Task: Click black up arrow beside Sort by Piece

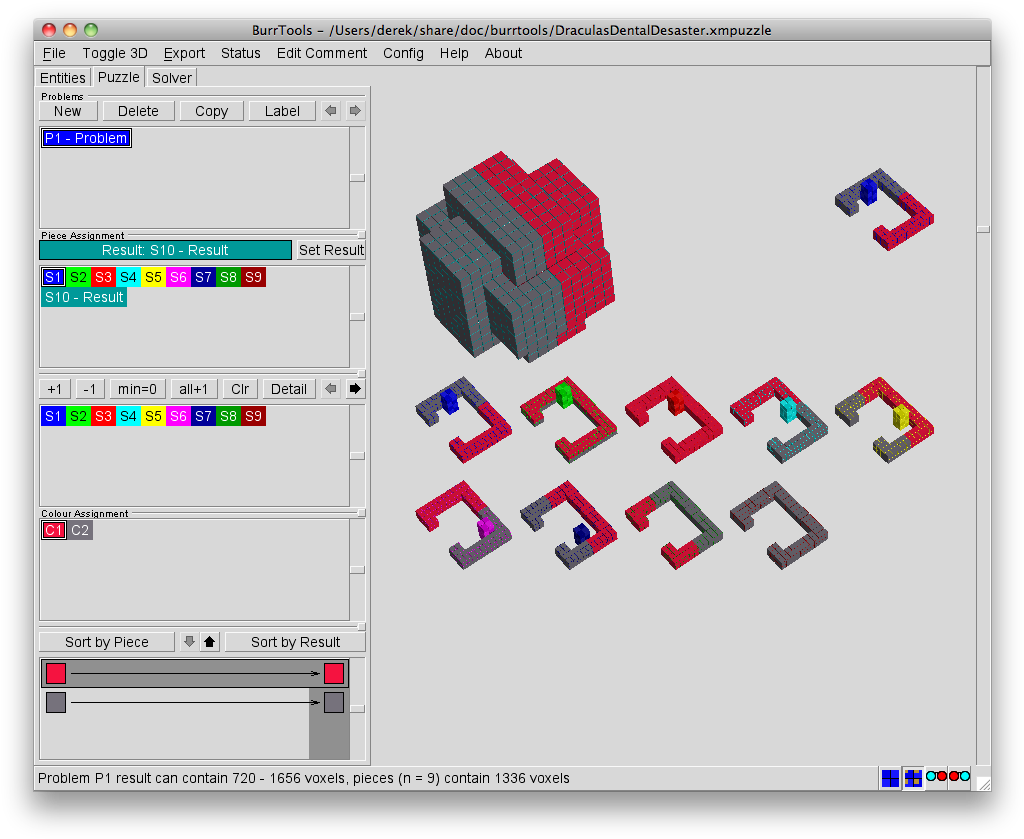Action: pos(209,642)
